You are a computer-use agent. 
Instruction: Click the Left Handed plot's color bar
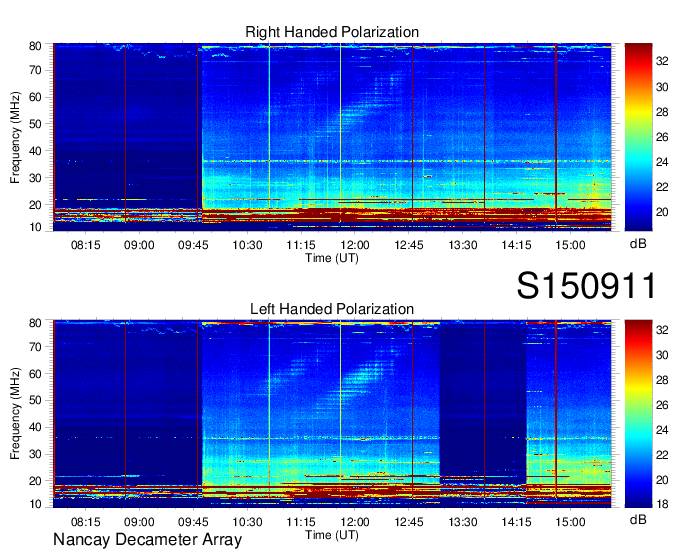(x=638, y=414)
